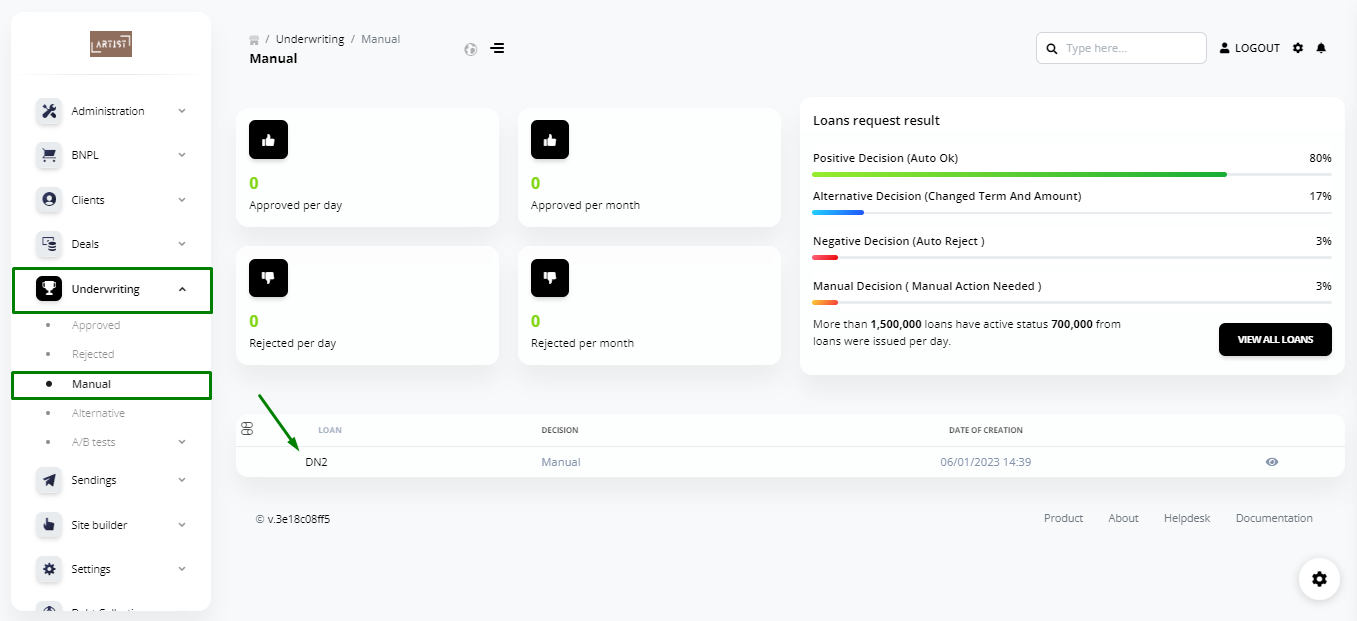Viewport: 1357px width, 621px height.
Task: Click the DN2 loan cell
Action: coord(316,462)
